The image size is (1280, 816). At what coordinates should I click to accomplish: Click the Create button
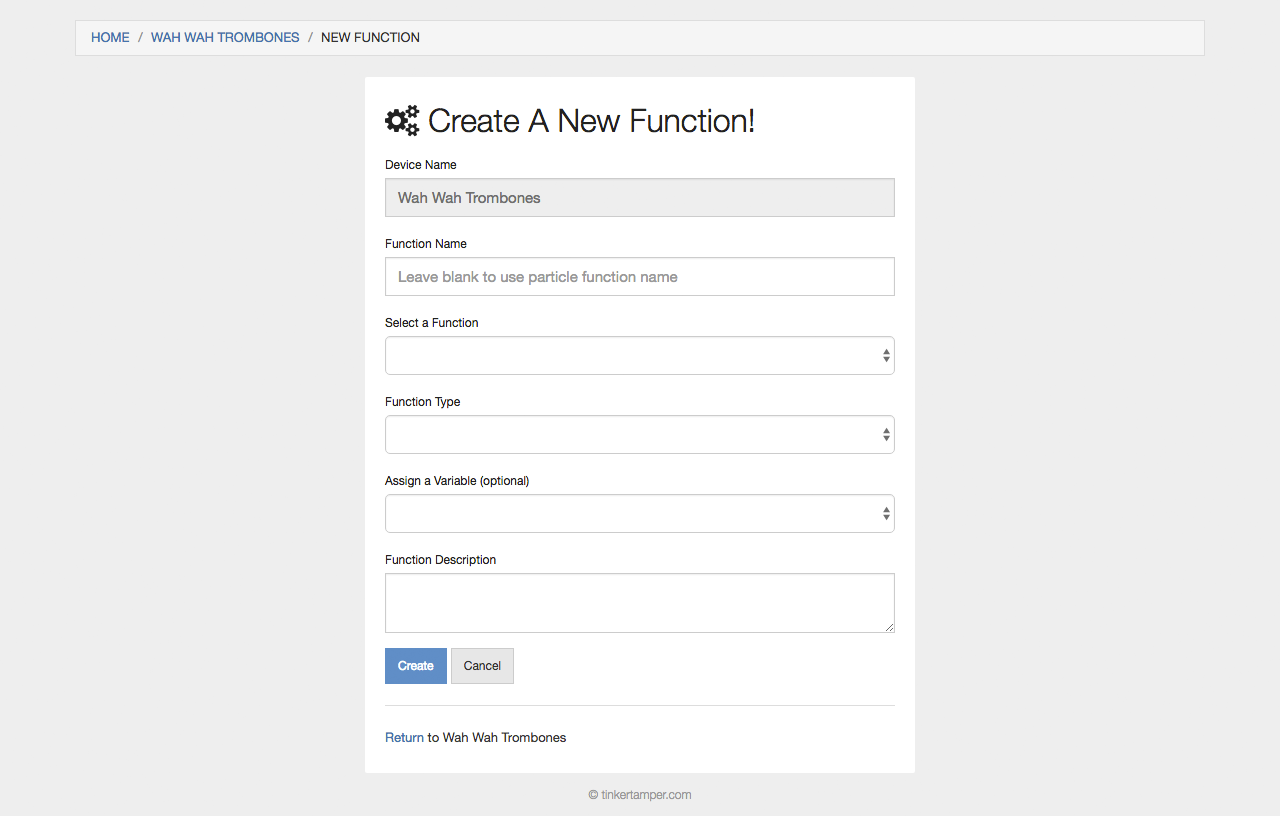pyautogui.click(x=416, y=666)
